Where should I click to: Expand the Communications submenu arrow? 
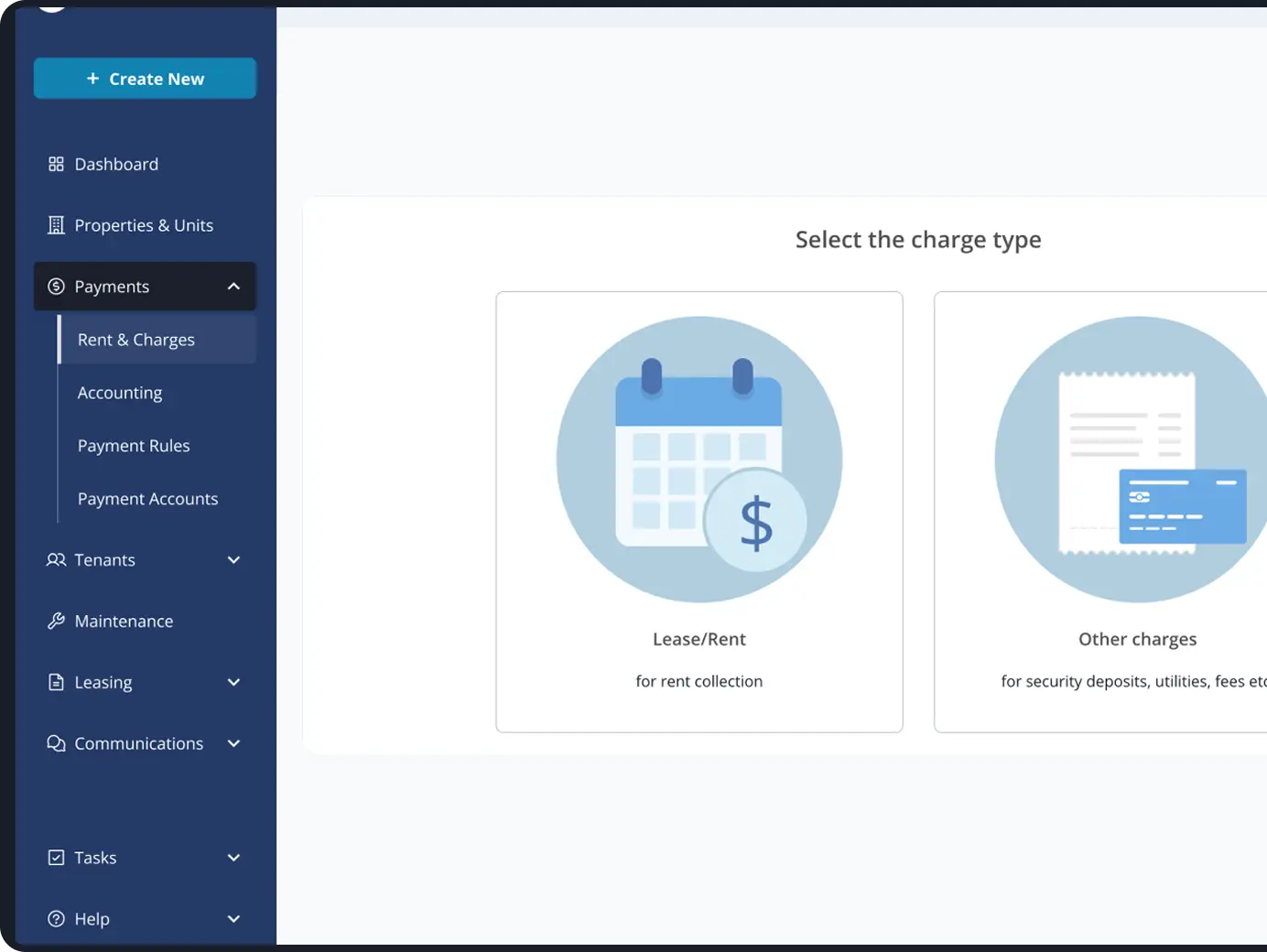pos(233,744)
